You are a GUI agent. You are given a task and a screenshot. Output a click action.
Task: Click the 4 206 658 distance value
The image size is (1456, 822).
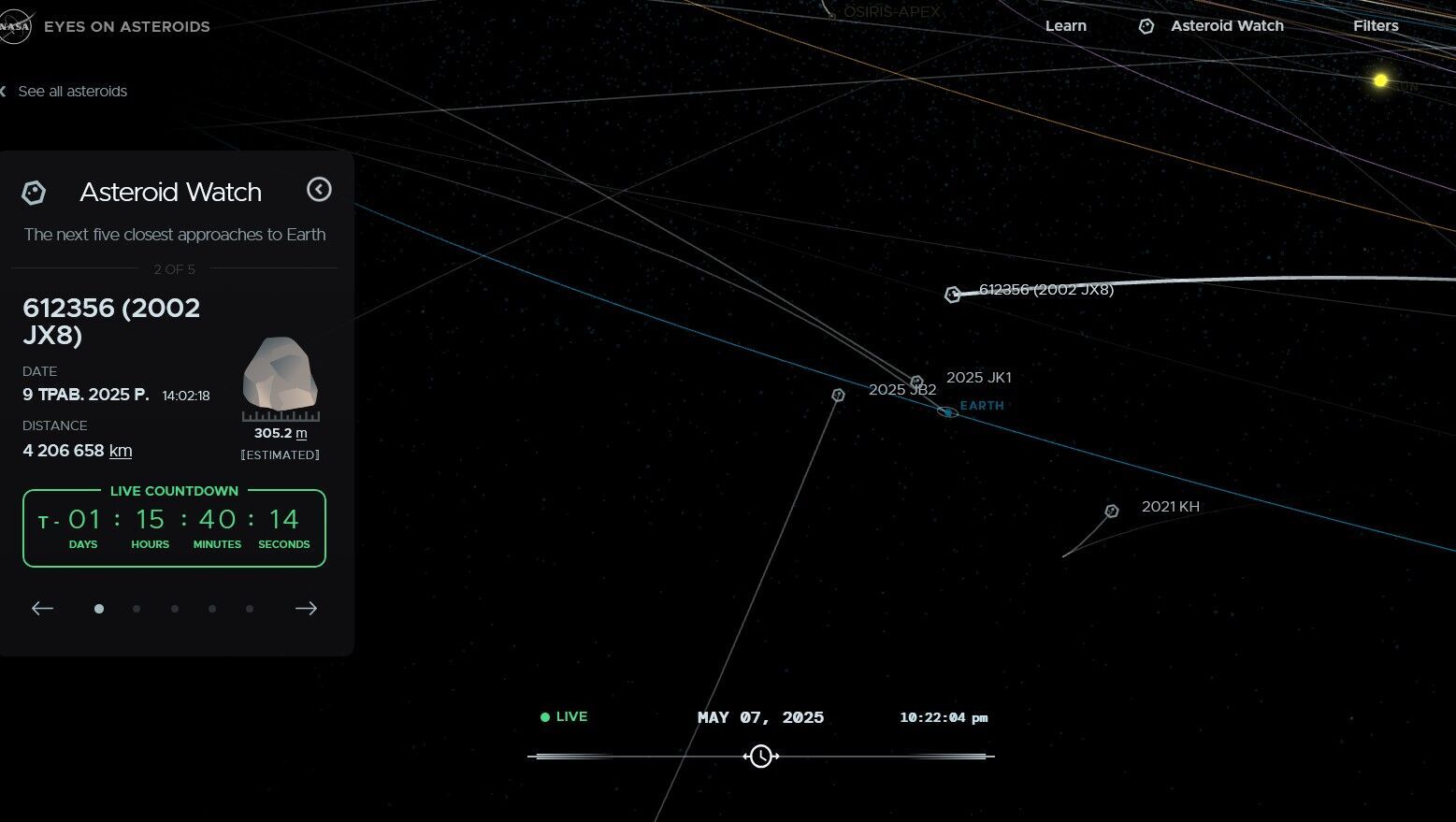[x=64, y=451]
